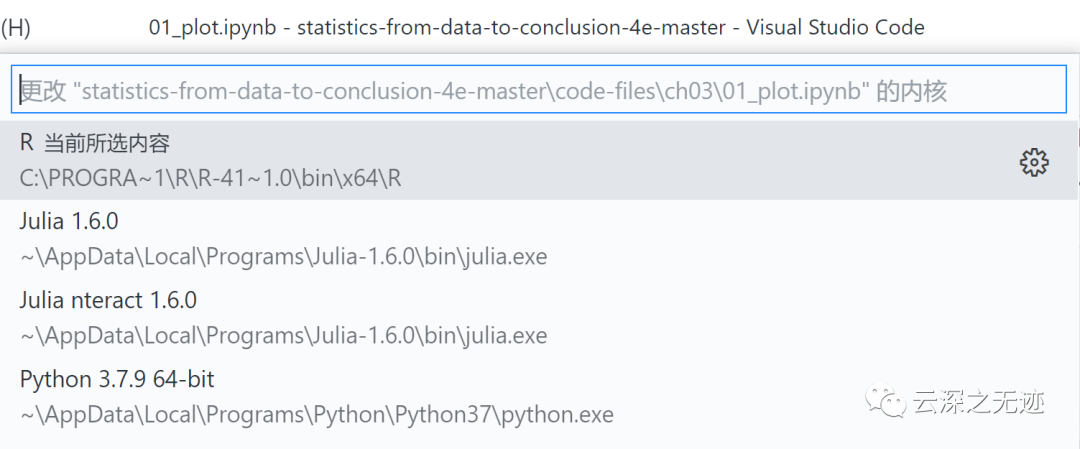Click the WeChat logo icon in the watermark
The image size is (1080, 449).
coord(888,403)
